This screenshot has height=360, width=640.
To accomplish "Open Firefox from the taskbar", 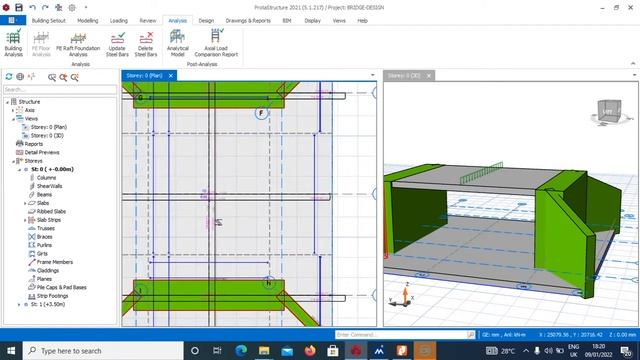I will pyautogui.click(x=310, y=351).
